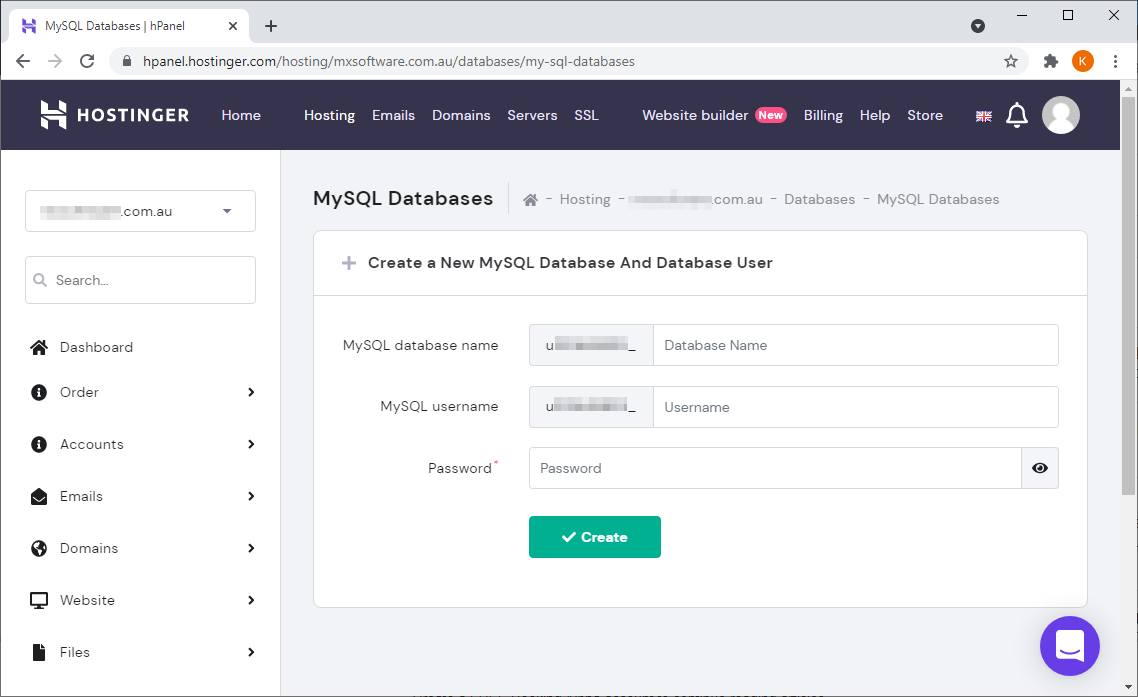Open Dashboard in the sidebar
The image size is (1138, 697).
(x=97, y=347)
